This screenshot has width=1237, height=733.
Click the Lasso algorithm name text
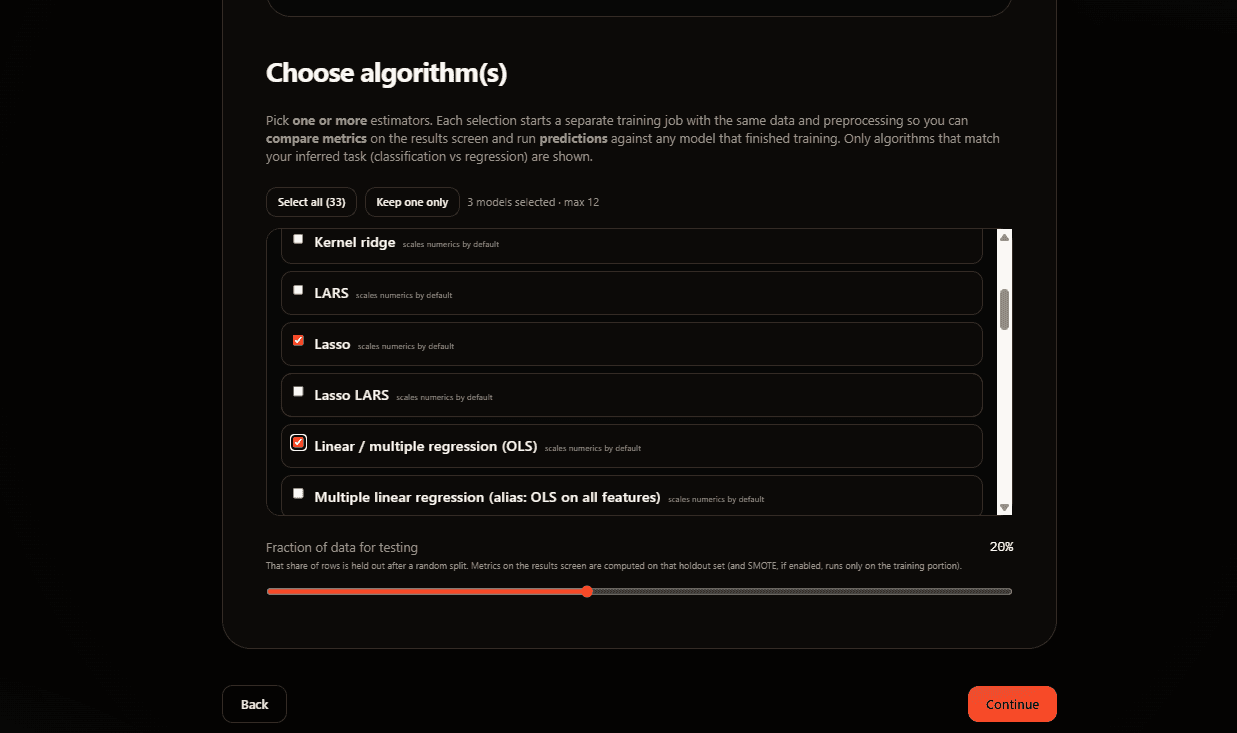[x=332, y=345]
